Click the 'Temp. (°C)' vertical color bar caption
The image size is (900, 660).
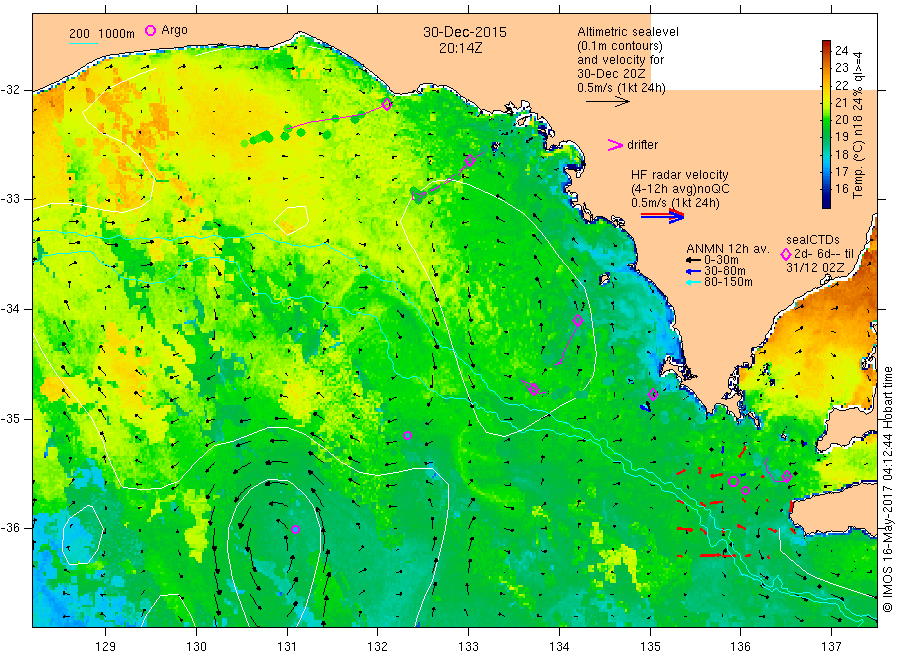(858, 171)
